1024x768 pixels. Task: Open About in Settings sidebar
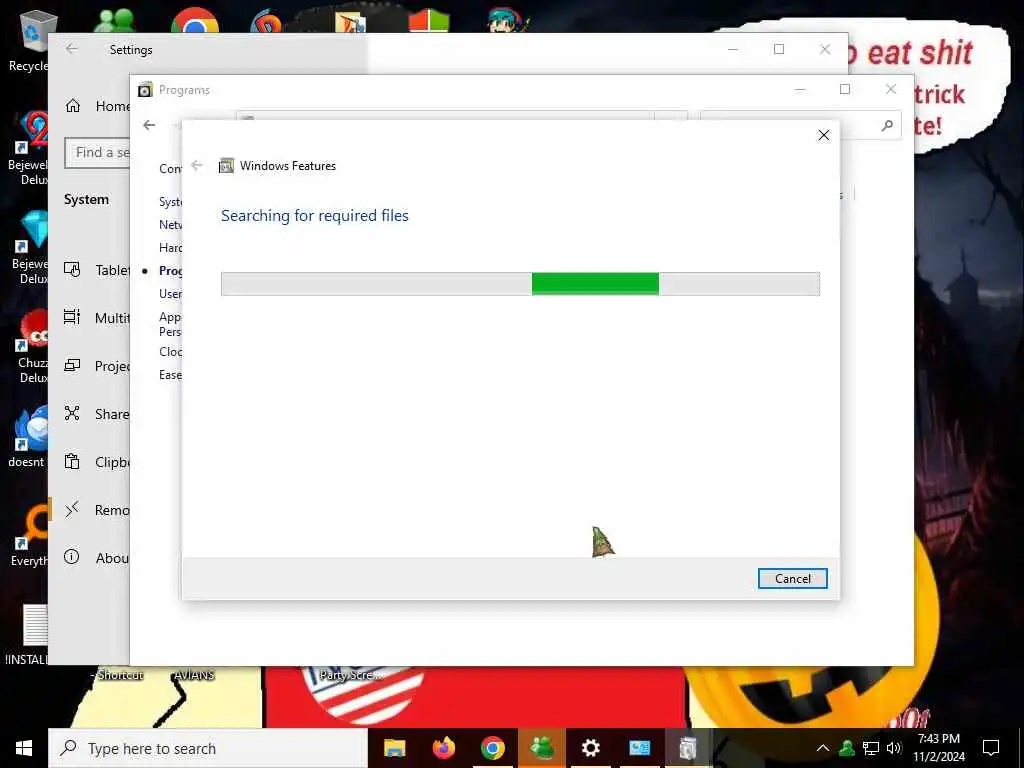[x=97, y=558]
